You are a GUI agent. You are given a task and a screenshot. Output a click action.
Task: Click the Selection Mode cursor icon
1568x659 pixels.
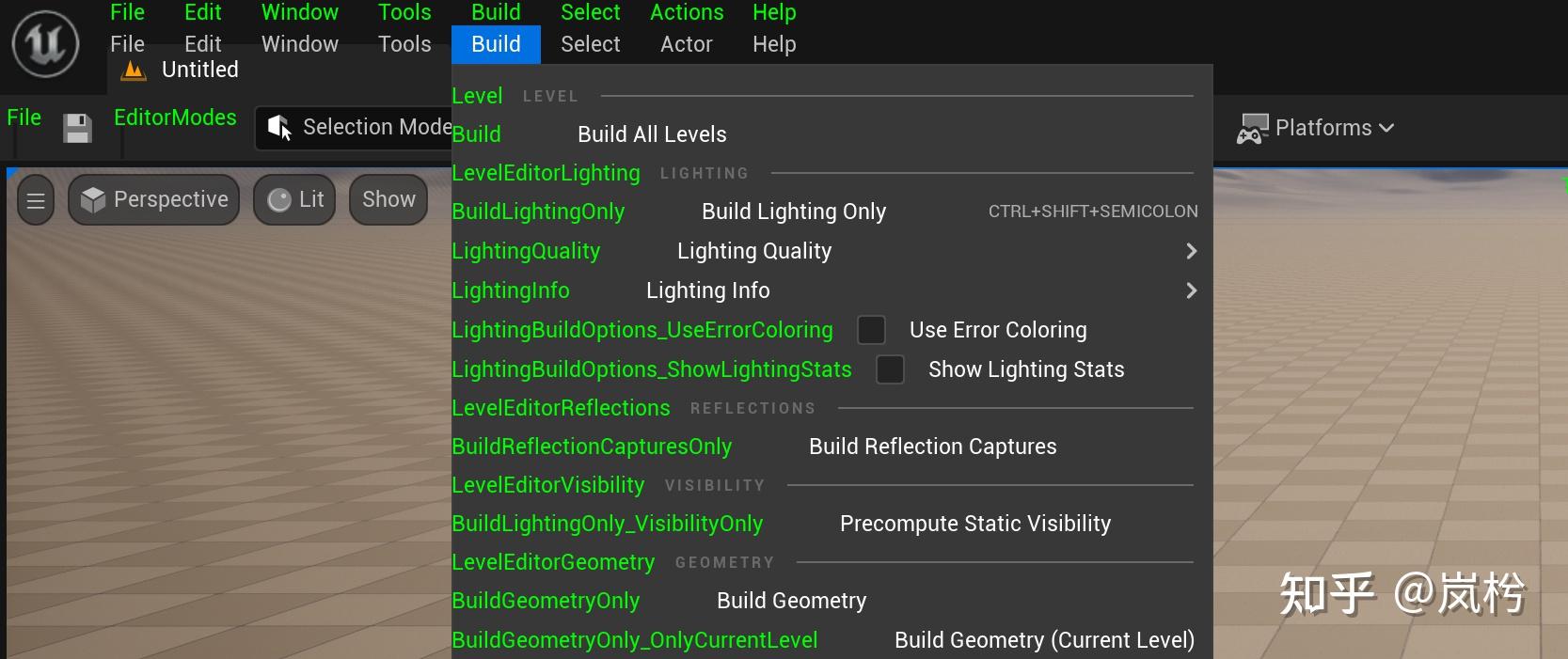pyautogui.click(x=279, y=128)
